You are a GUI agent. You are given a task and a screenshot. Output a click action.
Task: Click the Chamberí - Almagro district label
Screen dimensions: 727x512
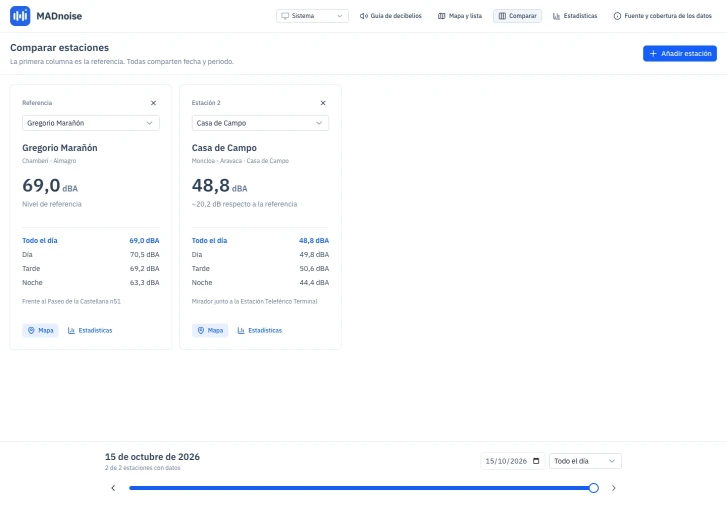coord(49,161)
